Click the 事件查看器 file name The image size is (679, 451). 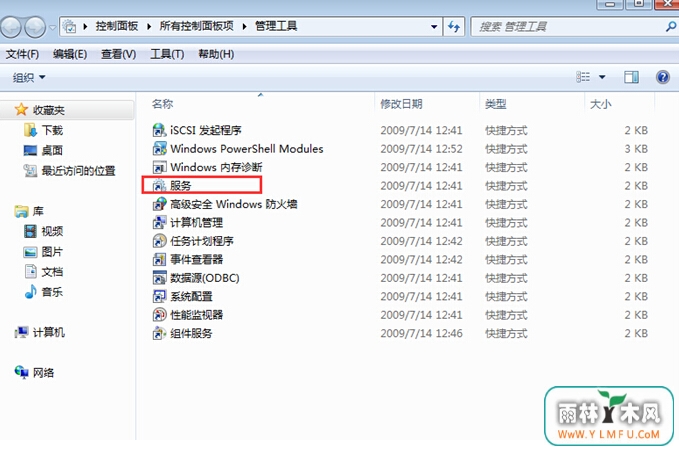tap(197, 260)
